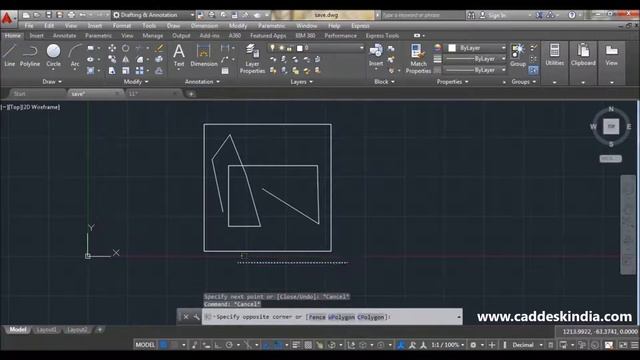Screen dimensions: 640x360
Task: Activate the Move tool in Modify panel
Action: 112,48
